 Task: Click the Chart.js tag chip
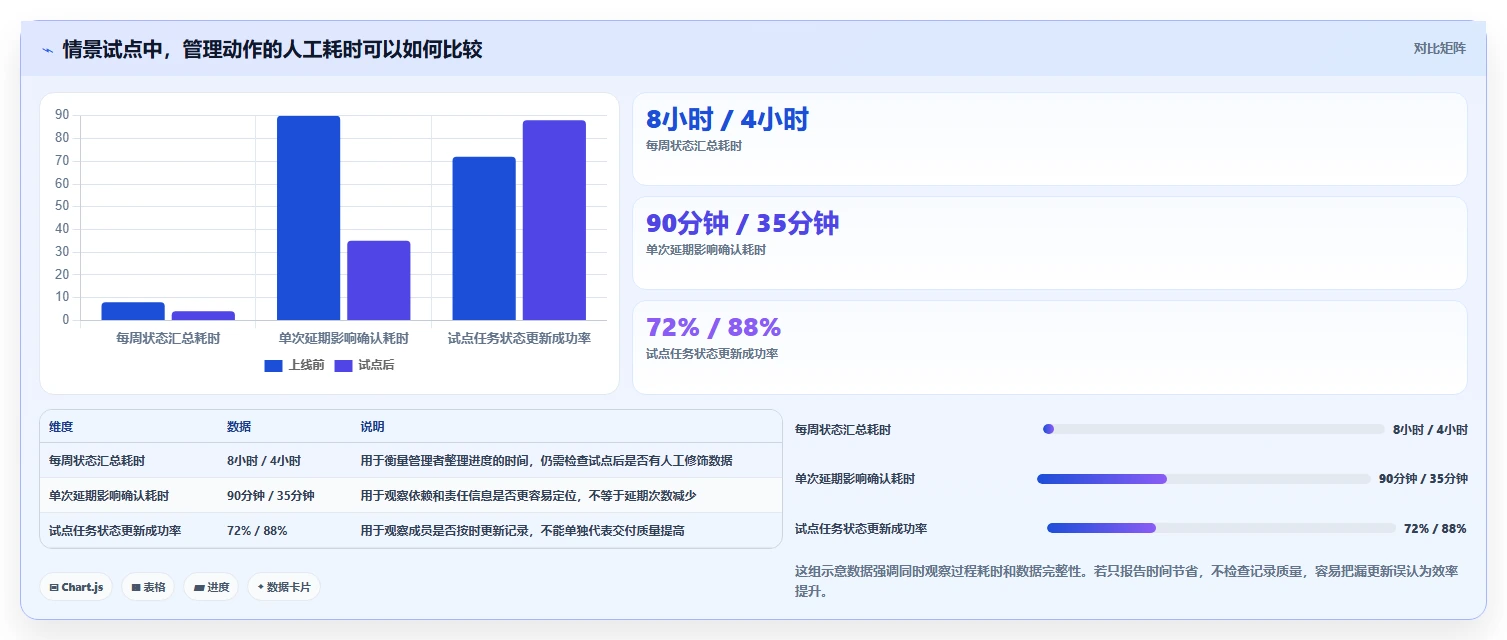click(x=76, y=587)
